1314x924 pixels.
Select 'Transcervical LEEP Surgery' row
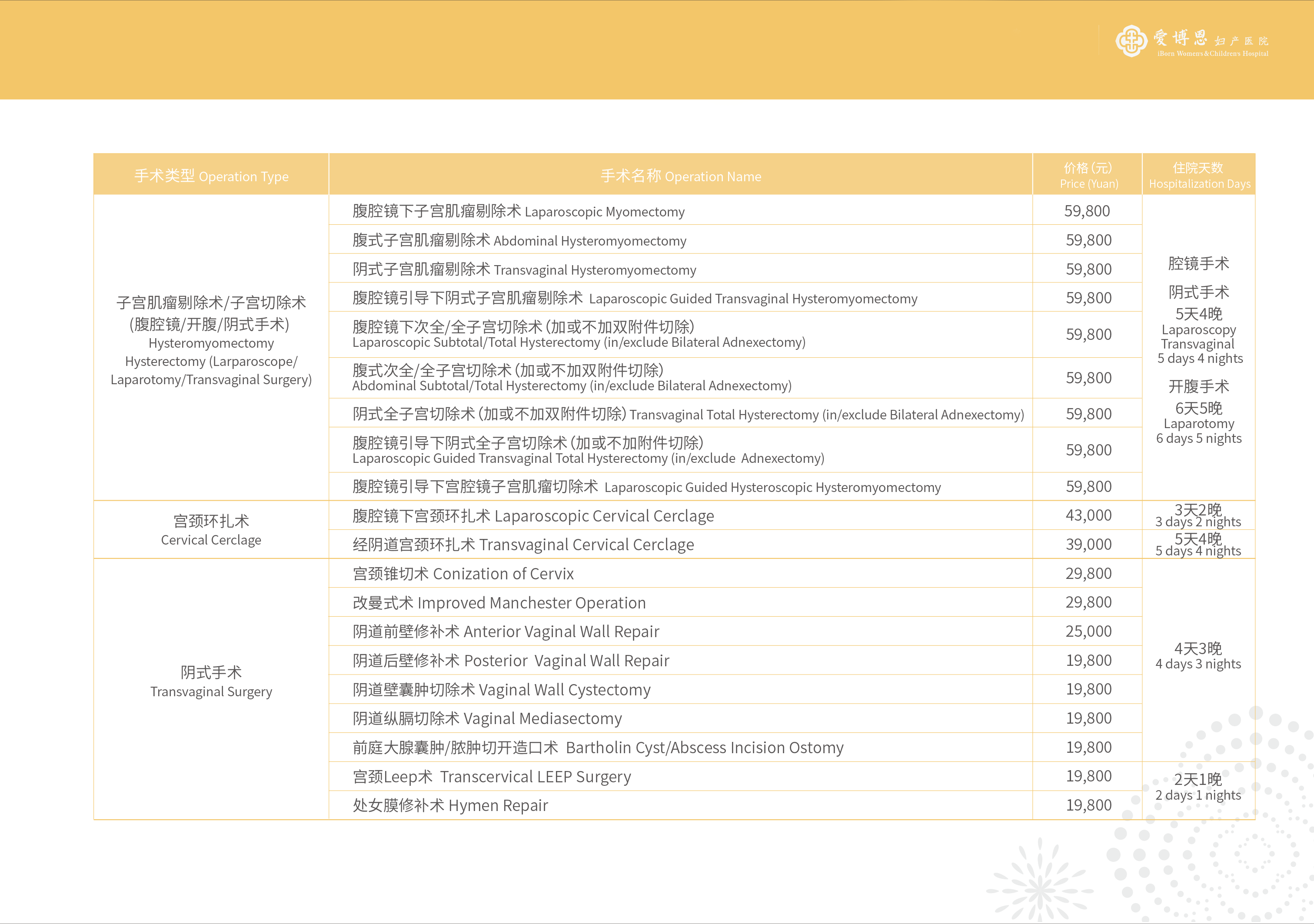tap(681, 776)
